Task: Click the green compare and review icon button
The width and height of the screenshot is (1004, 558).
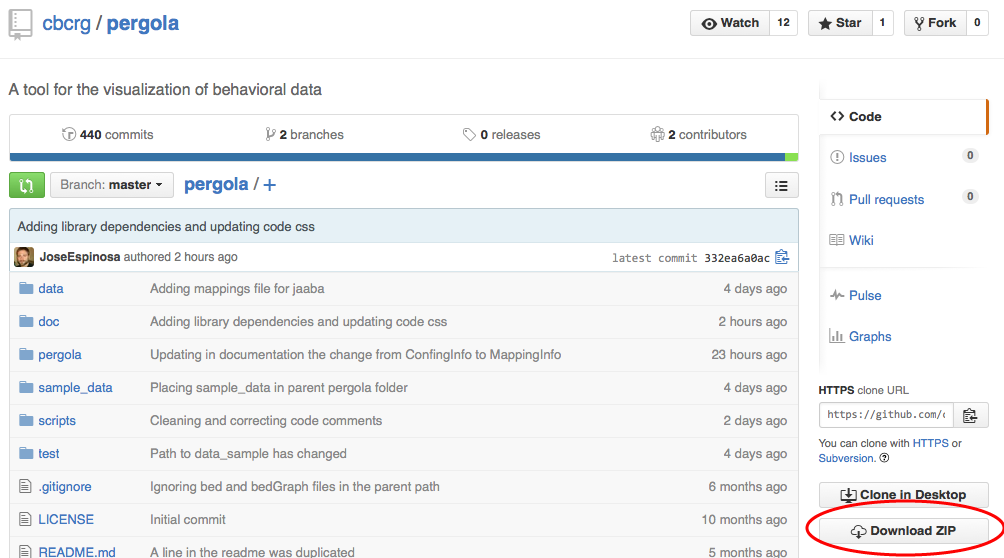Action: pyautogui.click(x=26, y=185)
